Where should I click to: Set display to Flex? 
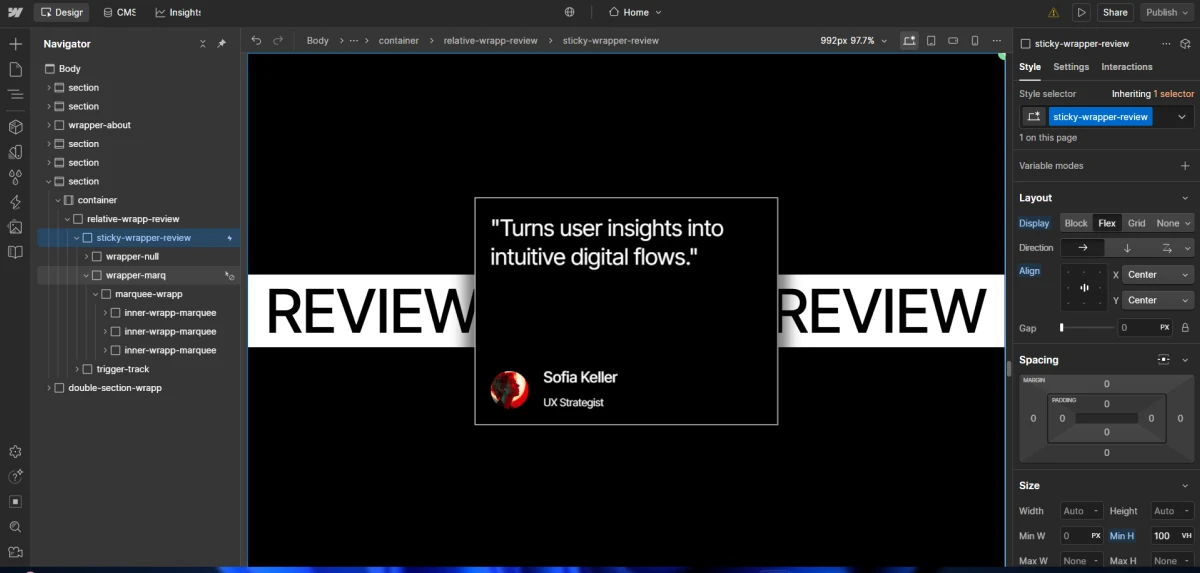[x=1107, y=223]
